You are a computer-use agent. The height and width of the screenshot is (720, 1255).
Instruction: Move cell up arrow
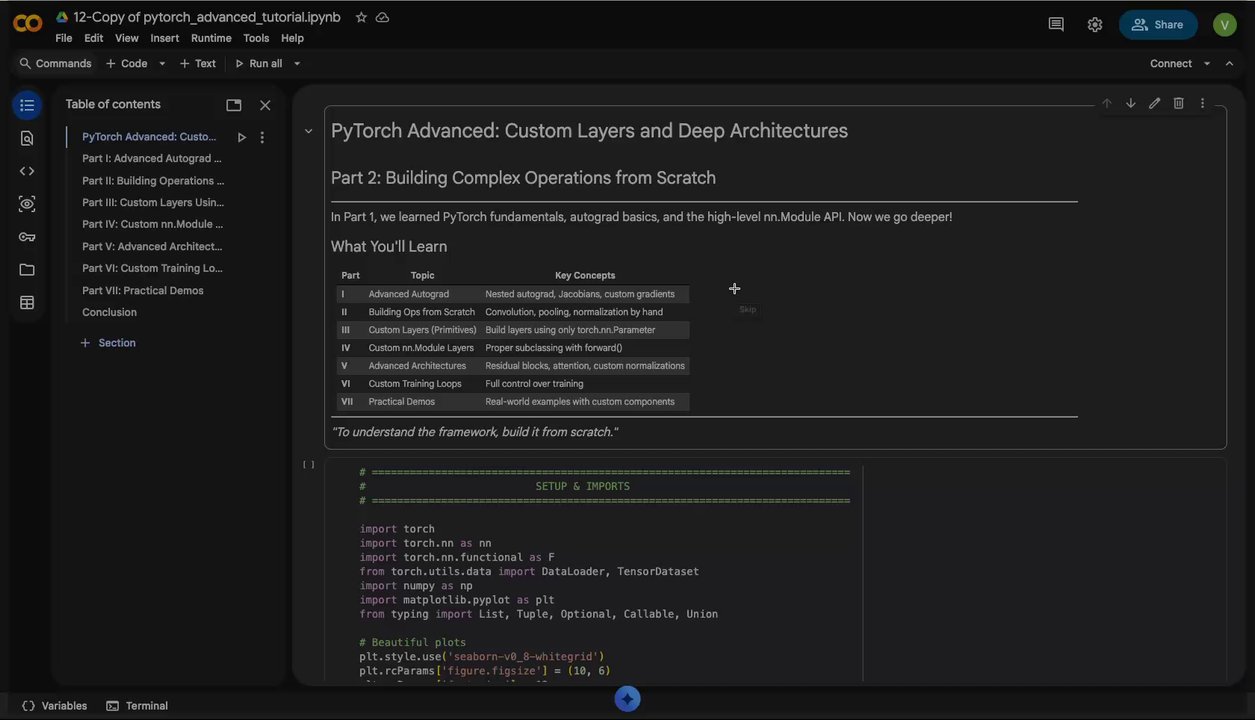pyautogui.click(x=1107, y=103)
